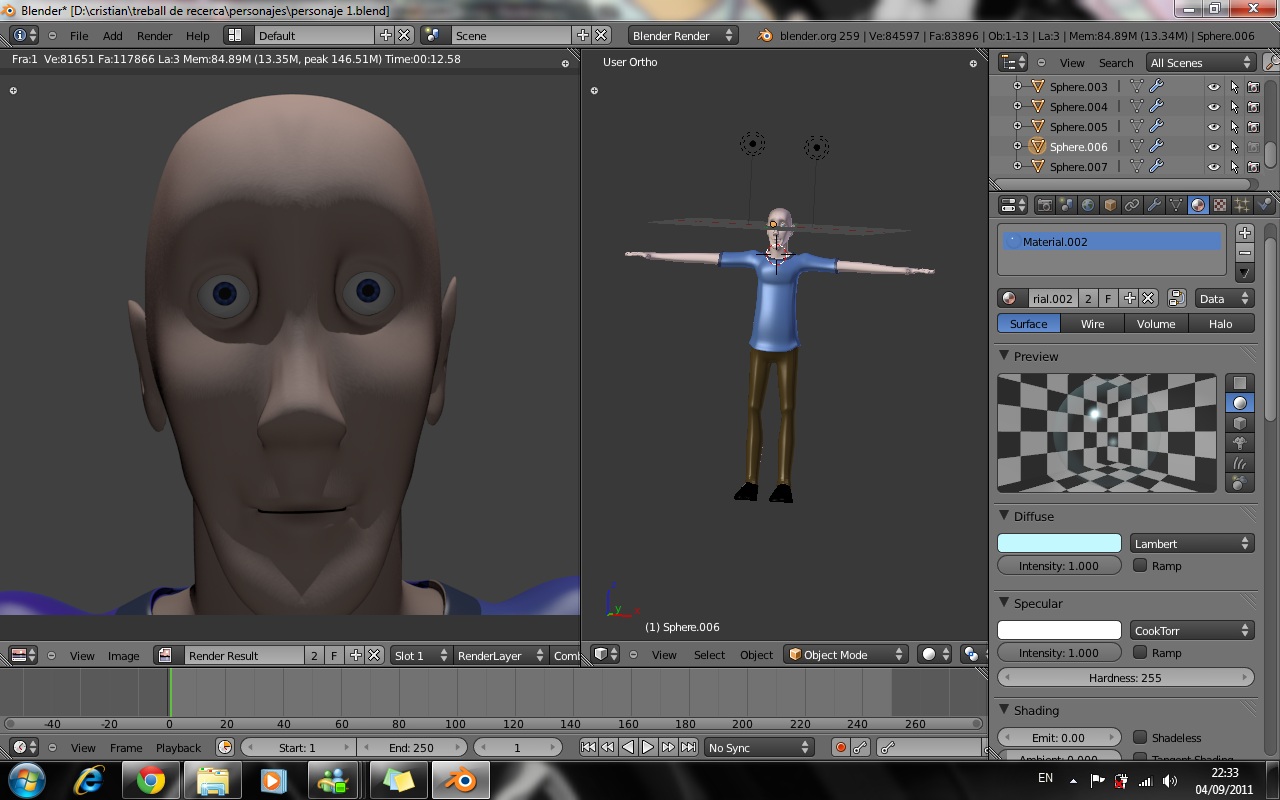Remove the selected material slot

(1245, 252)
